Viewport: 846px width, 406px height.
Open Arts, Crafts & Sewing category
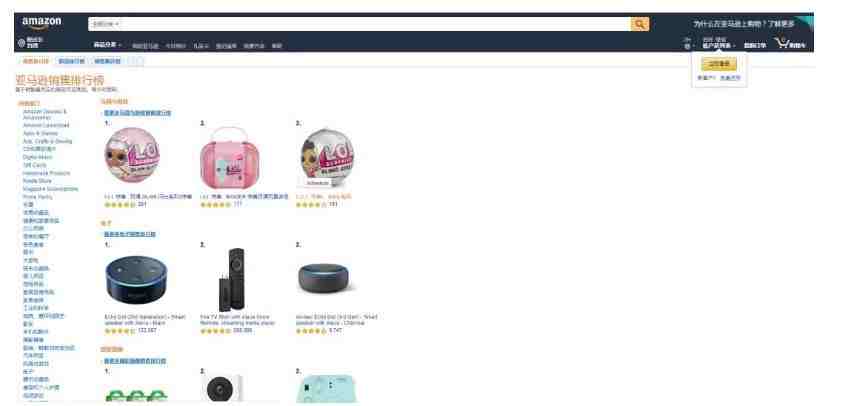pyautogui.click(x=47, y=141)
